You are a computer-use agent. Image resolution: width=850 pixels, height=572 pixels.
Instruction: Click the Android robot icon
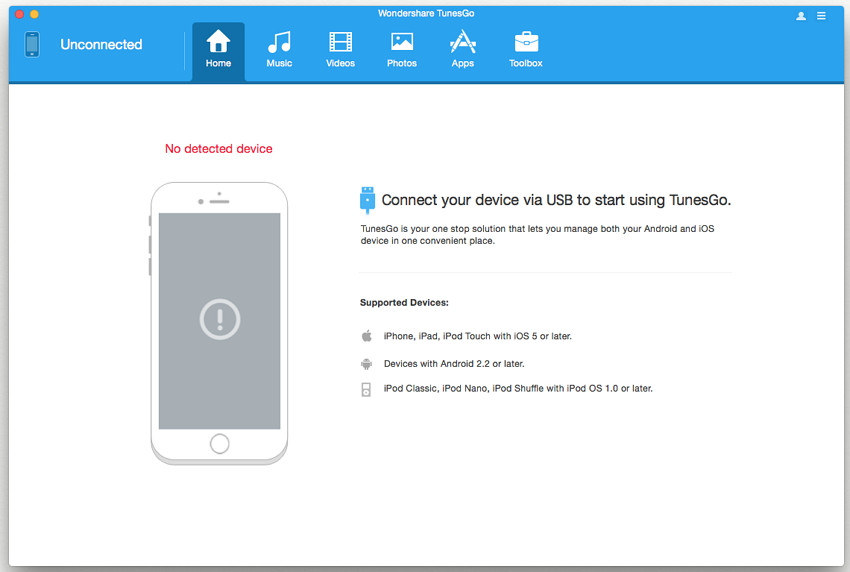click(x=367, y=364)
